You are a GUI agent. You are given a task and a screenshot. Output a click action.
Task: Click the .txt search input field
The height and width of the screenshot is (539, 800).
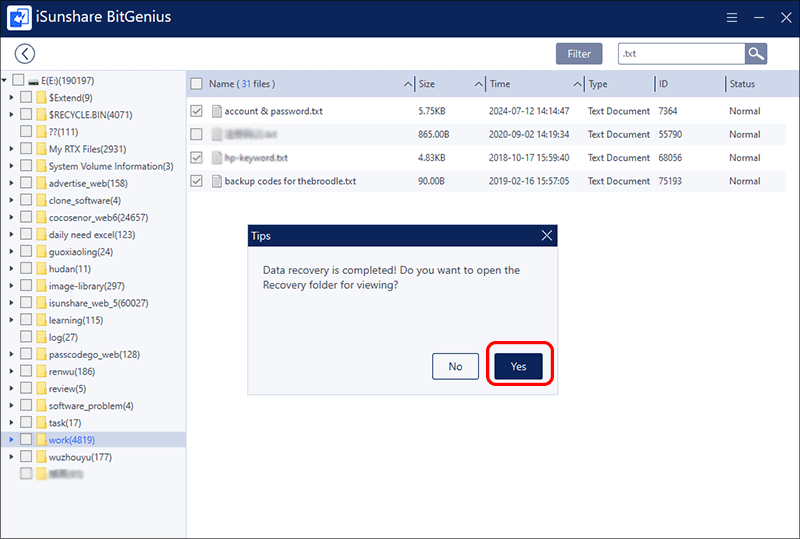(x=680, y=54)
